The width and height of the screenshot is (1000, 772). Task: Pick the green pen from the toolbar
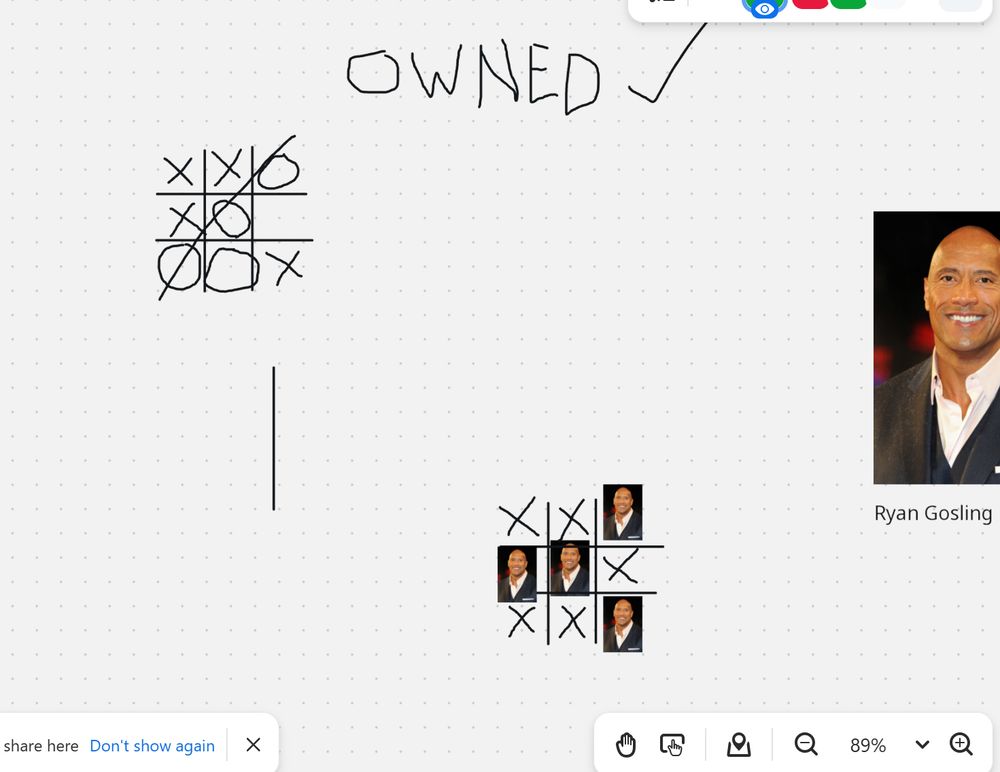(x=849, y=3)
